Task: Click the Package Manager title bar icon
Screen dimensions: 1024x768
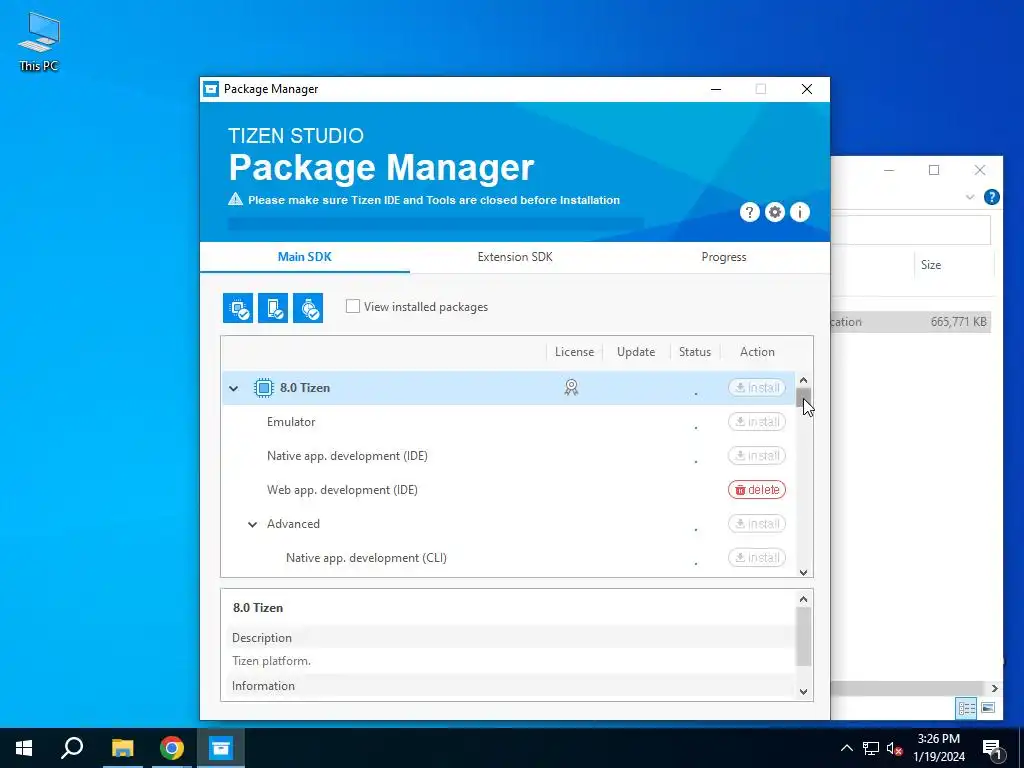Action: pos(211,89)
